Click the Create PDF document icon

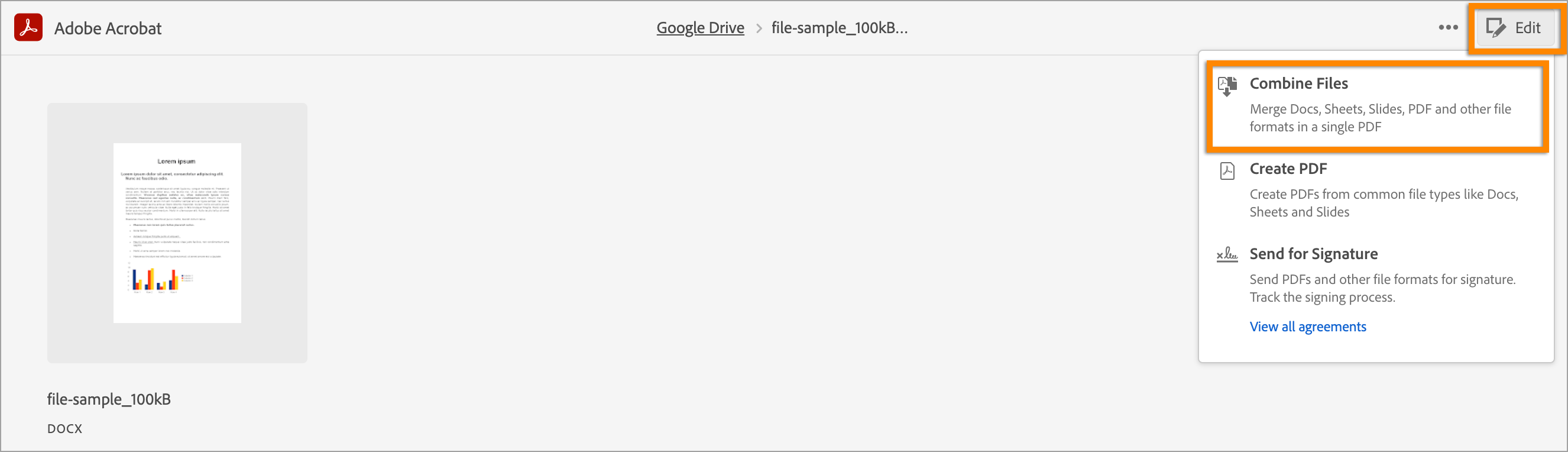[1227, 170]
